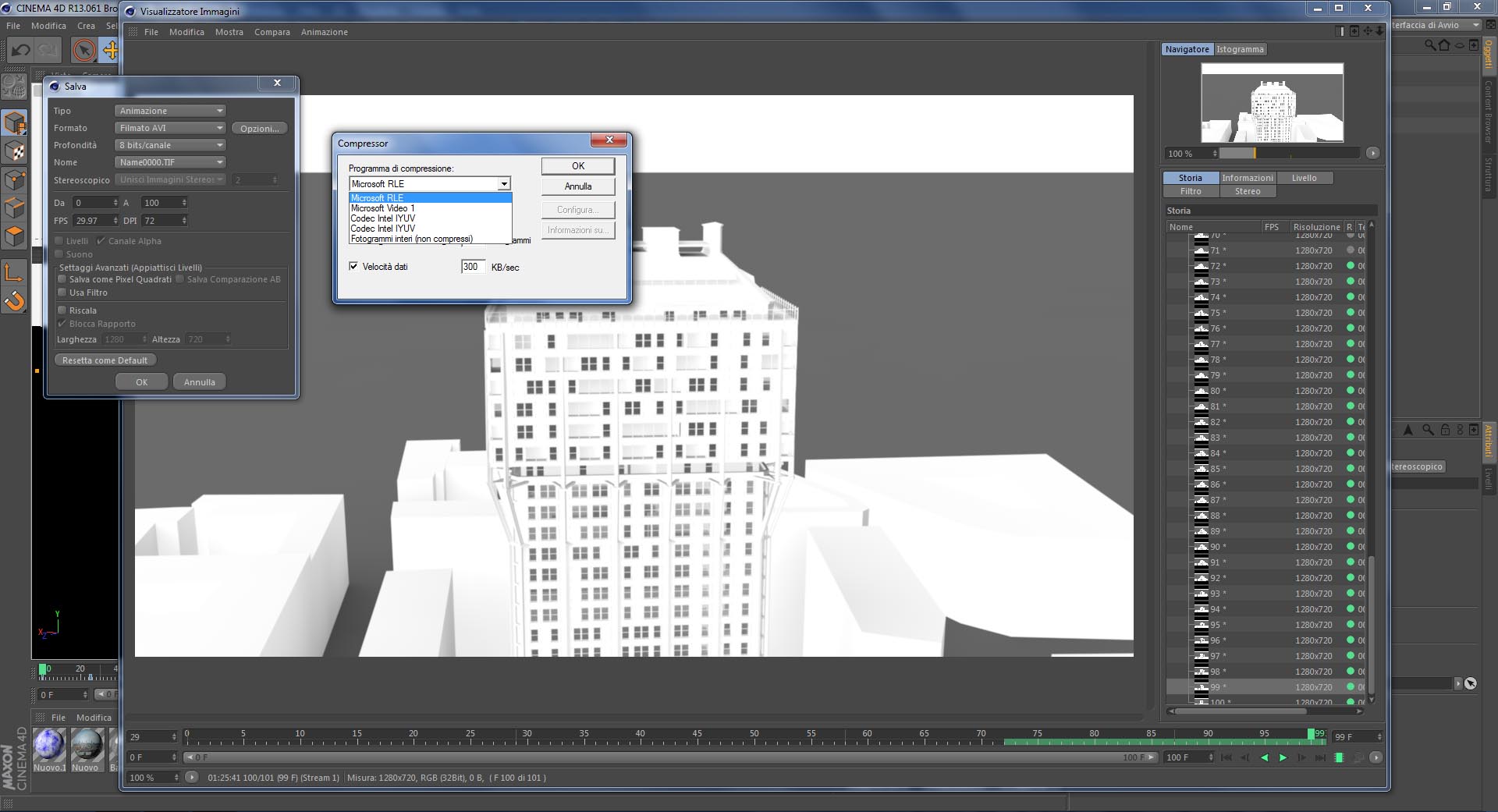Screen dimensions: 1498x812
Task: Click OK in the Salva dialog
Action: [141, 382]
